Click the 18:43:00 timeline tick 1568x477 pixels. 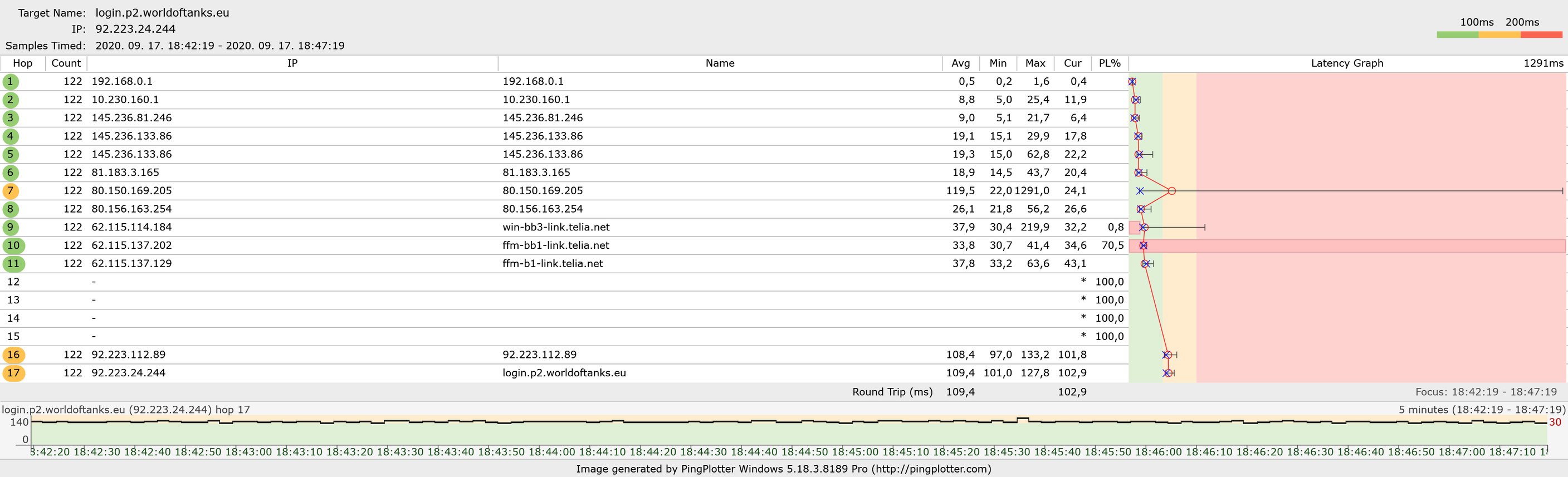[250, 452]
